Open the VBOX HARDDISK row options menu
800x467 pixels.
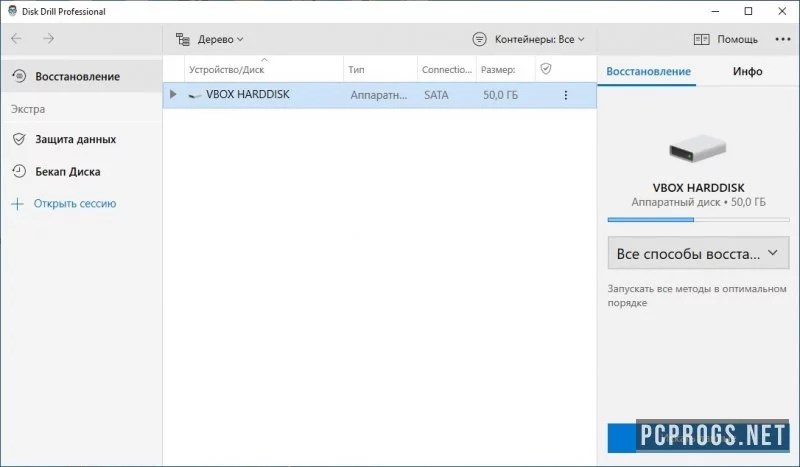565,95
